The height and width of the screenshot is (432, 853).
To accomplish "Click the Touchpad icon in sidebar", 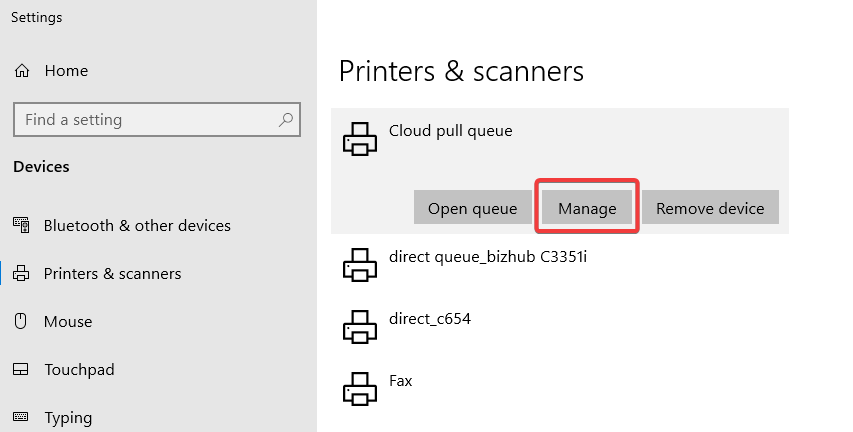I will 22,370.
